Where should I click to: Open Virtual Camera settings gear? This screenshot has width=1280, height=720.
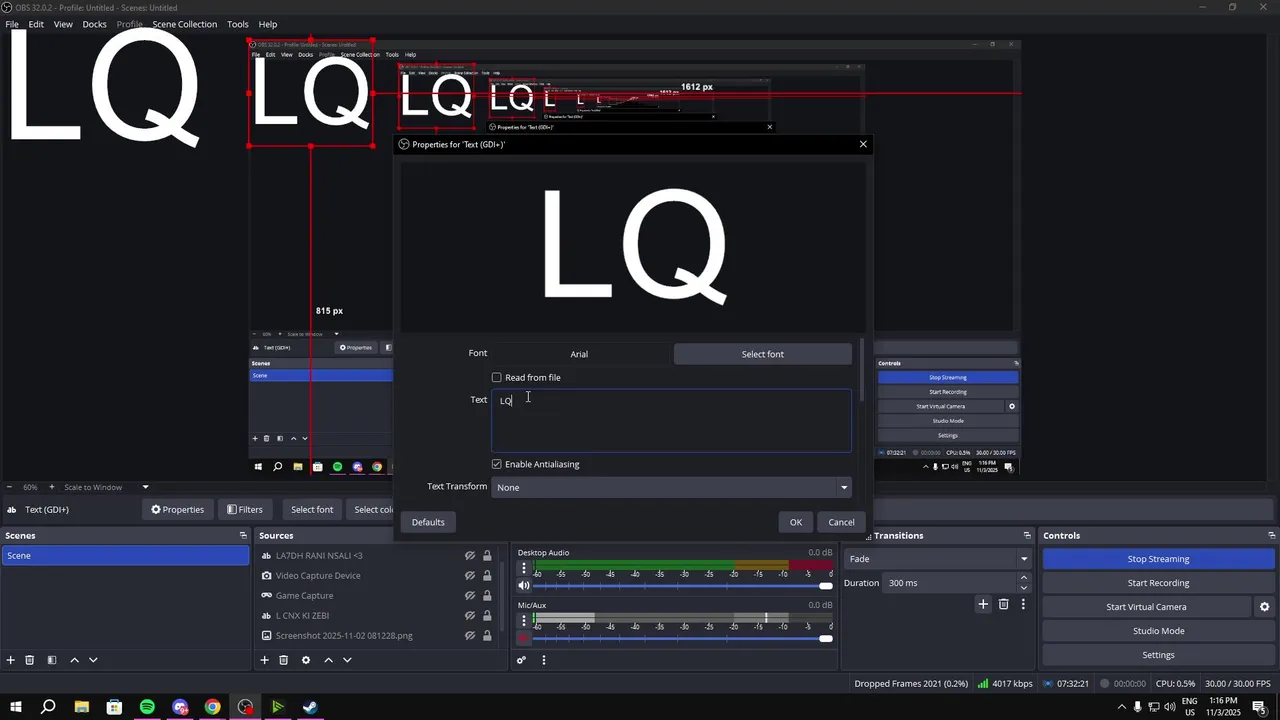[x=1264, y=607]
